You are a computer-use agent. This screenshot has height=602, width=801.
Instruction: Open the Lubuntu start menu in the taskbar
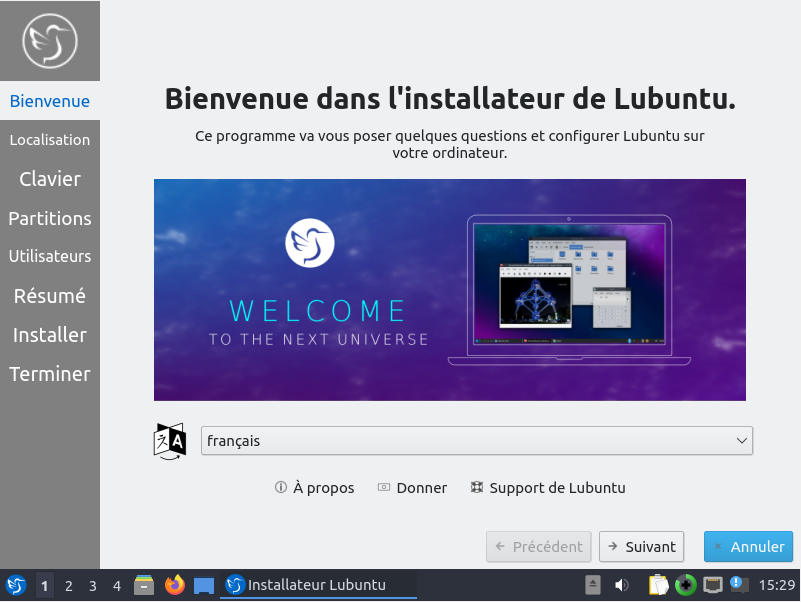16,585
